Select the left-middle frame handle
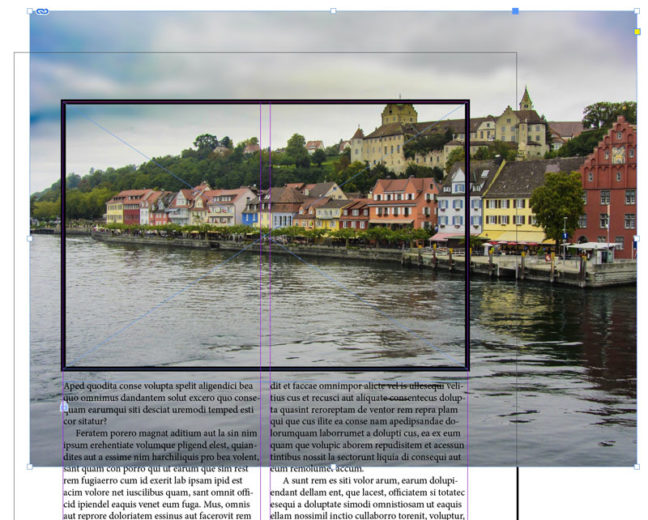This screenshot has width=648, height=520. (30, 239)
